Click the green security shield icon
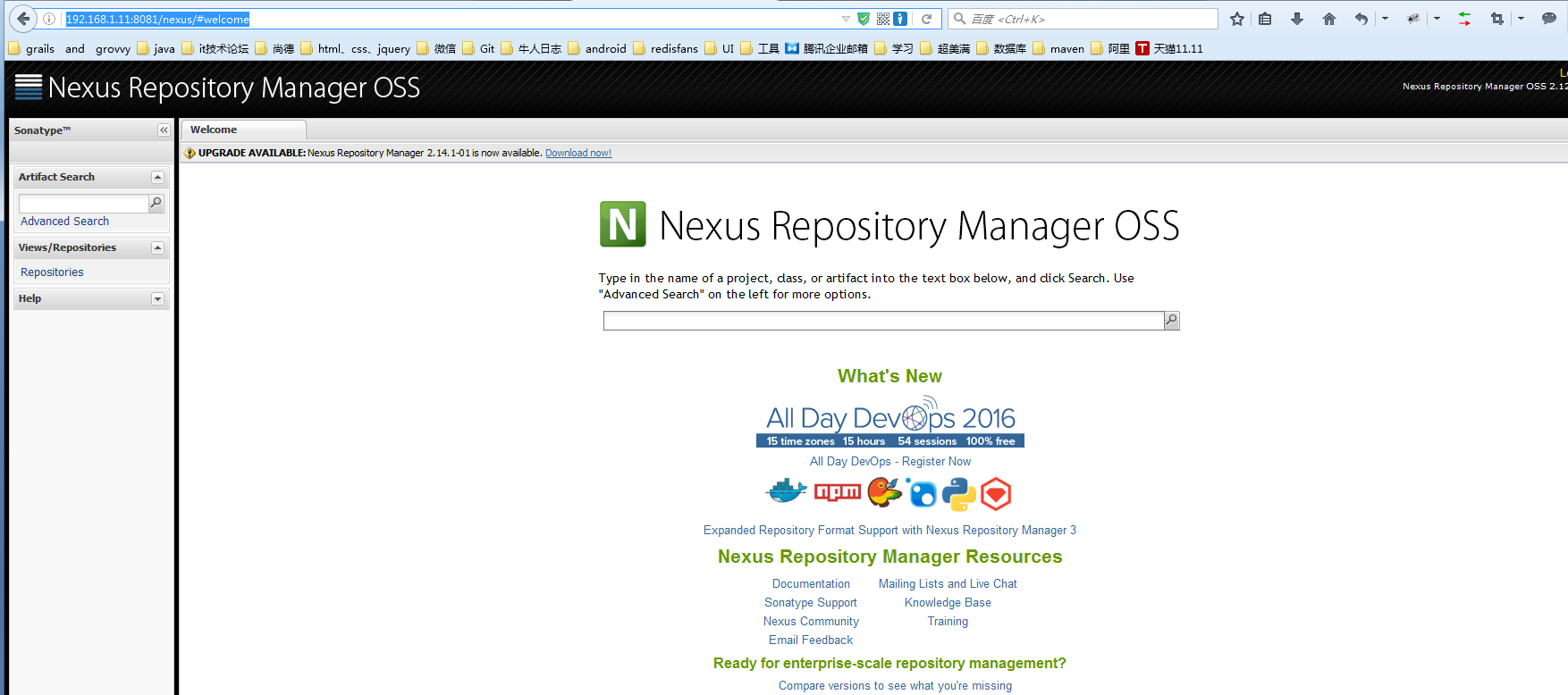1568x695 pixels. point(864,19)
